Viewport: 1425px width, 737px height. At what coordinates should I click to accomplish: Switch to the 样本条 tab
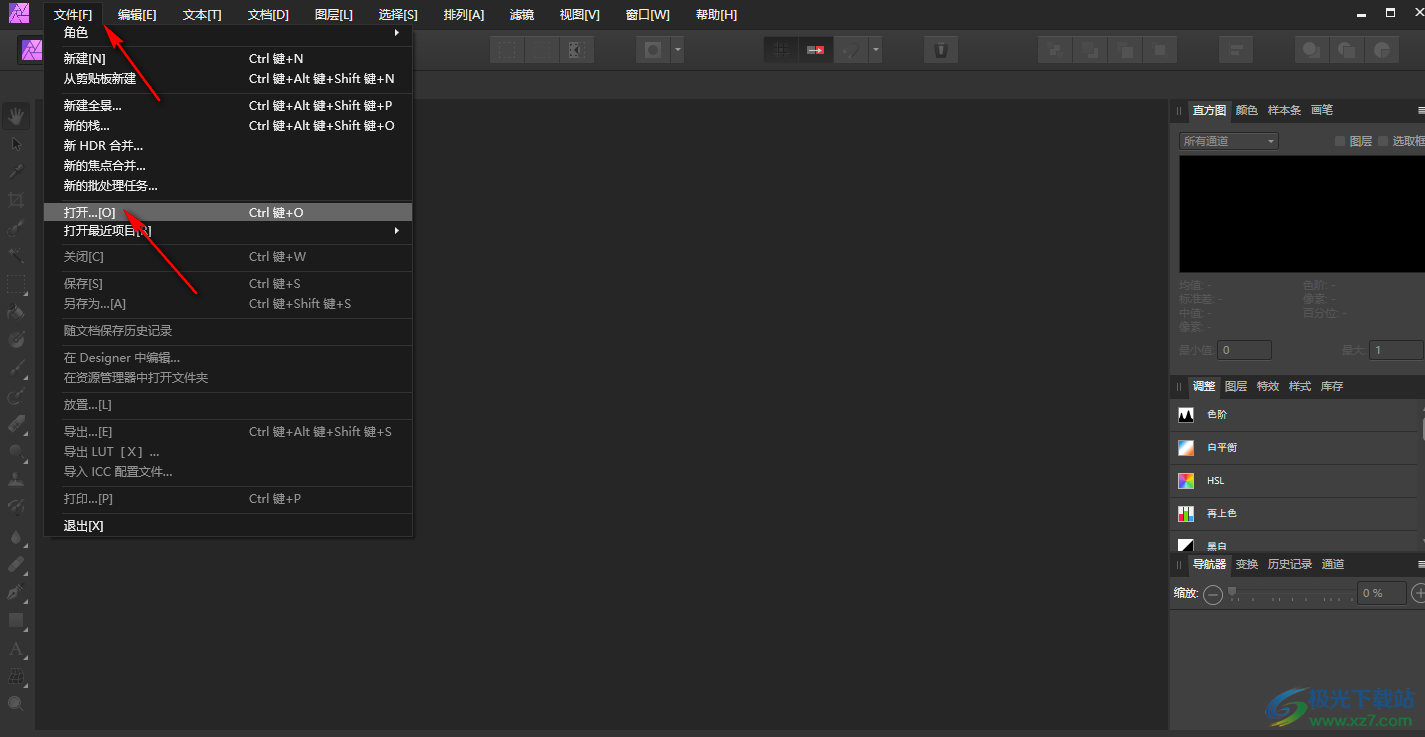pos(1285,110)
